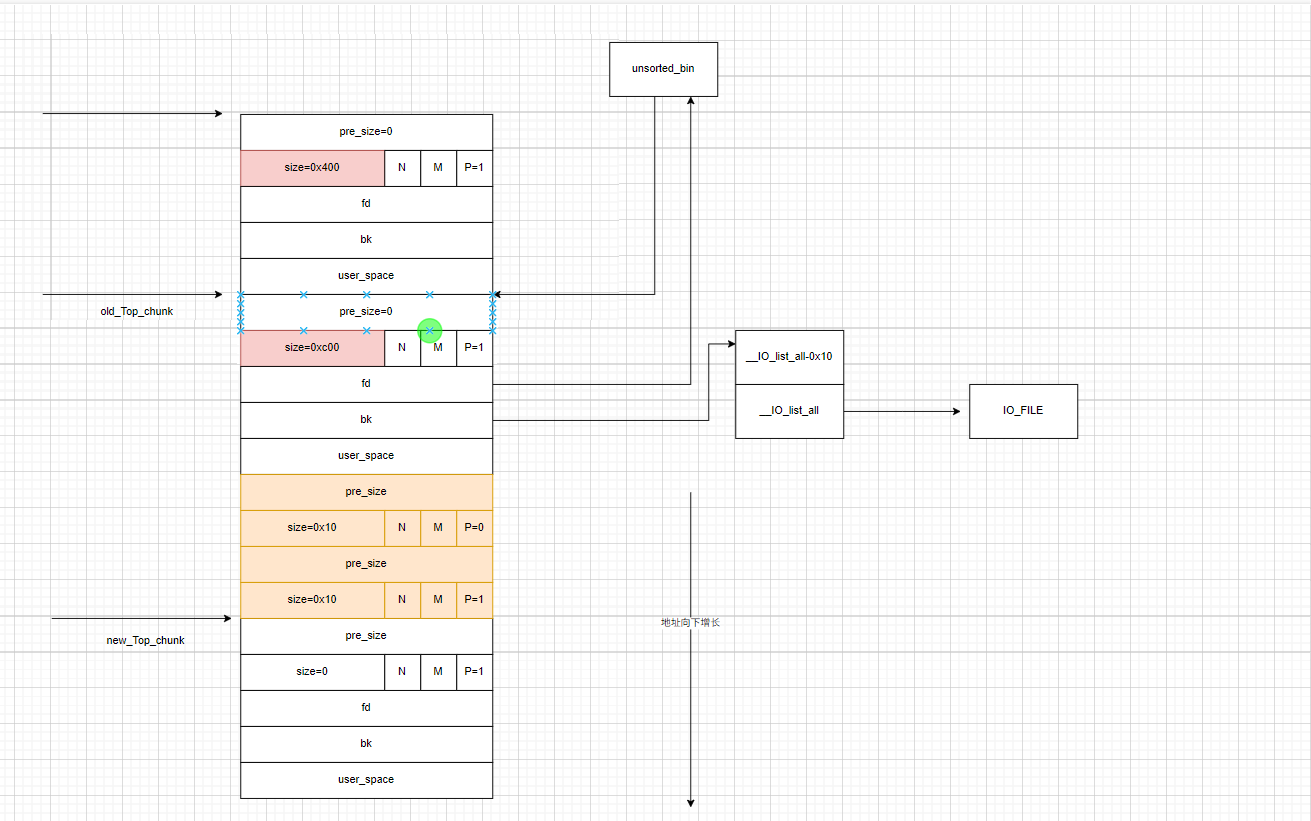The width and height of the screenshot is (1311, 821).
Task: Click the N cell in the orange P=1 row
Action: point(402,600)
